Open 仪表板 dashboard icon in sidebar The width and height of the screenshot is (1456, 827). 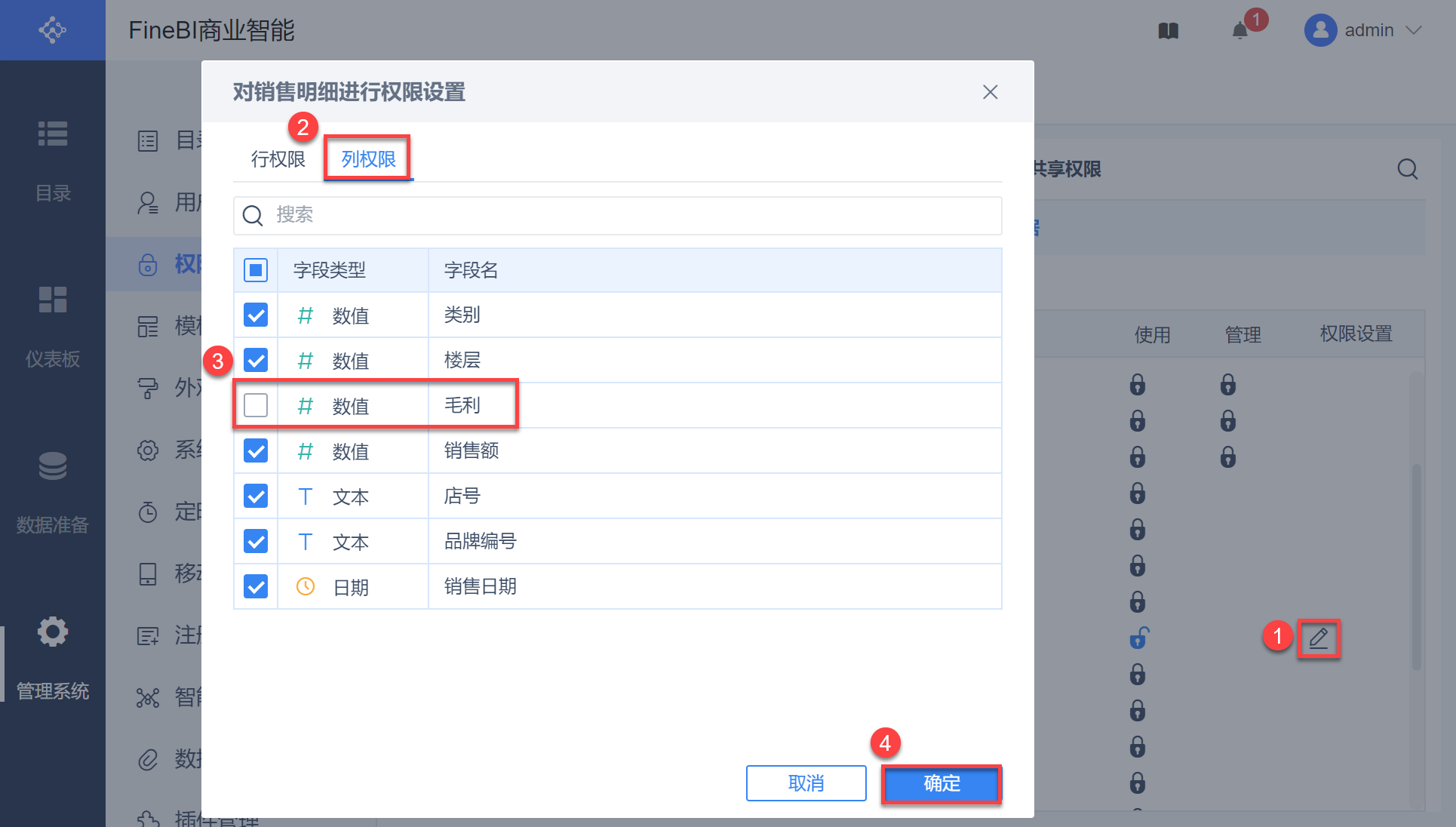pos(52,300)
